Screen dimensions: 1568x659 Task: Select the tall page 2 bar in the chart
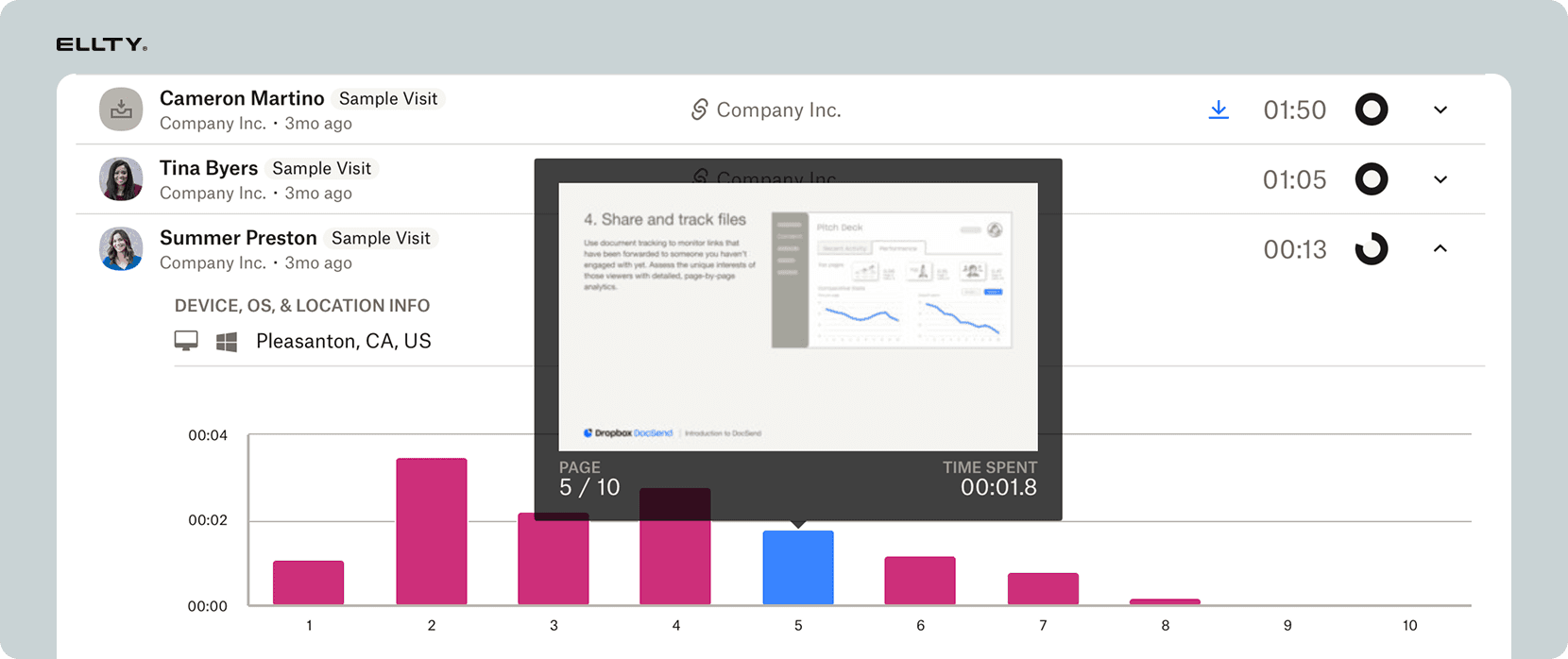432,532
